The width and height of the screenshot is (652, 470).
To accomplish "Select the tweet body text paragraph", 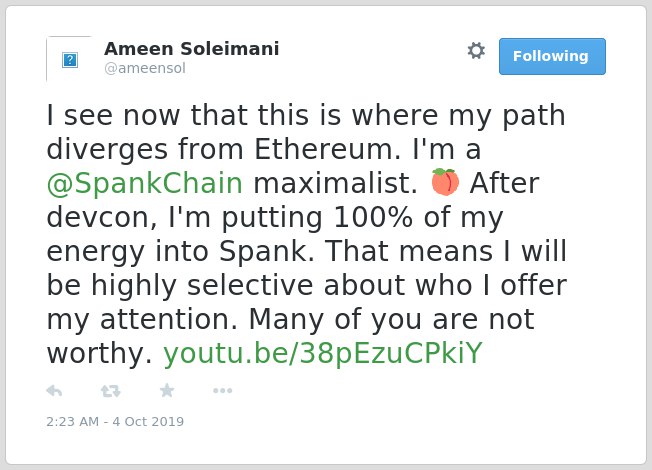I will point(307,234).
